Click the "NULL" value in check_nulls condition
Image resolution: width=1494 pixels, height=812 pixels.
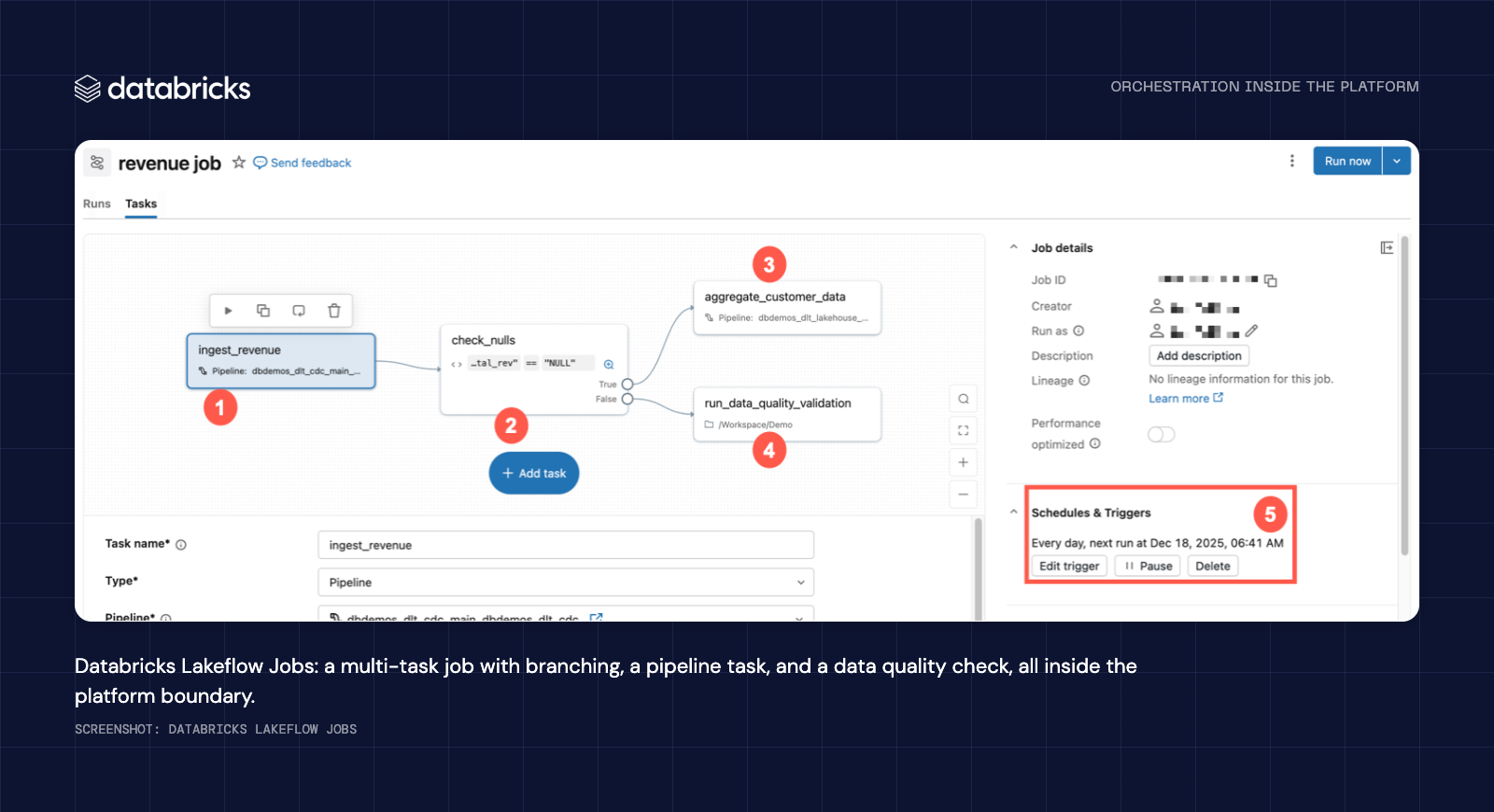[560, 363]
